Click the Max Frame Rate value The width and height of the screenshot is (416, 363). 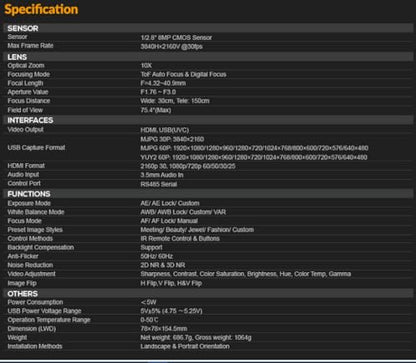pos(171,47)
